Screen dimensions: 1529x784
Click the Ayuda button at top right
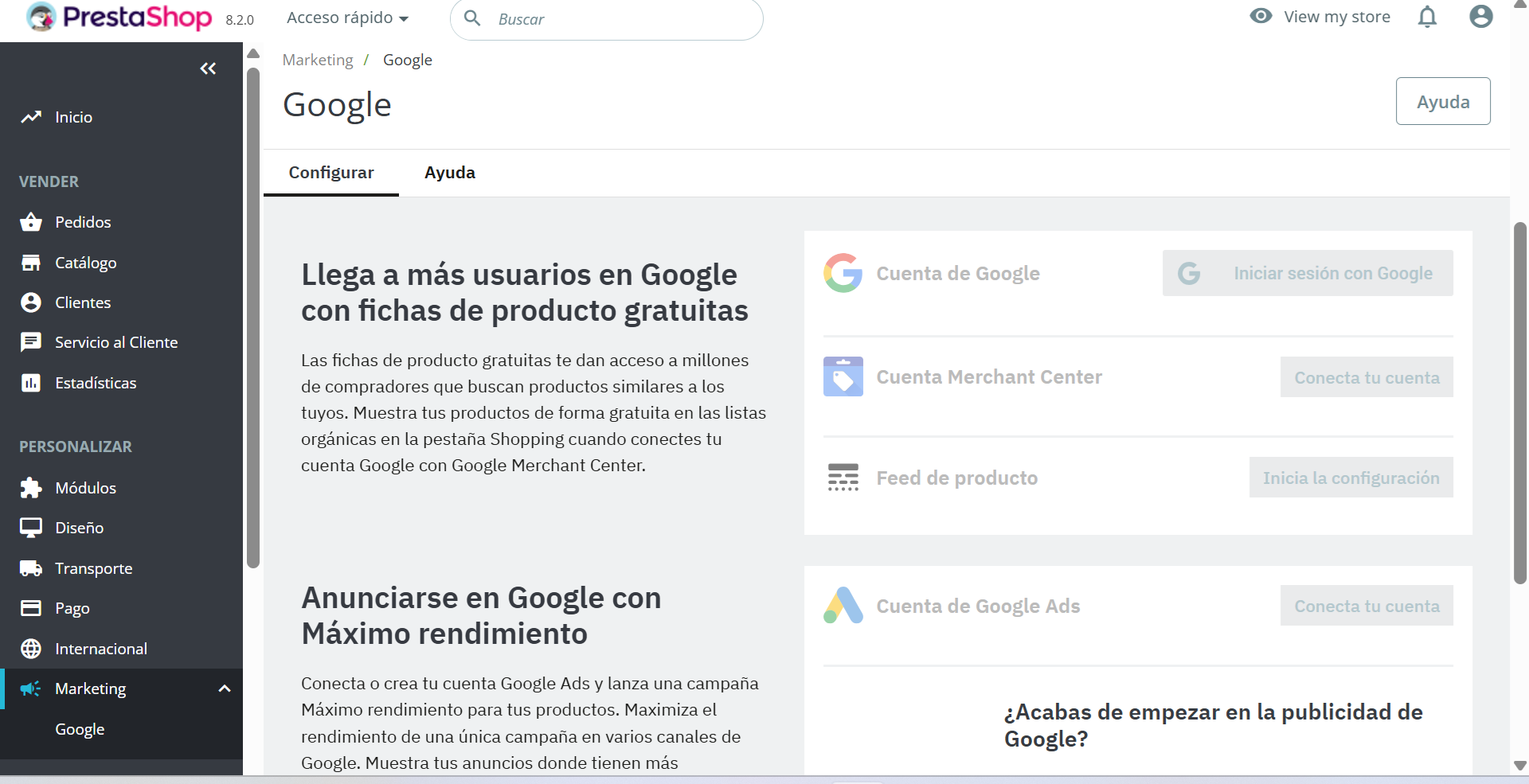[1443, 101]
